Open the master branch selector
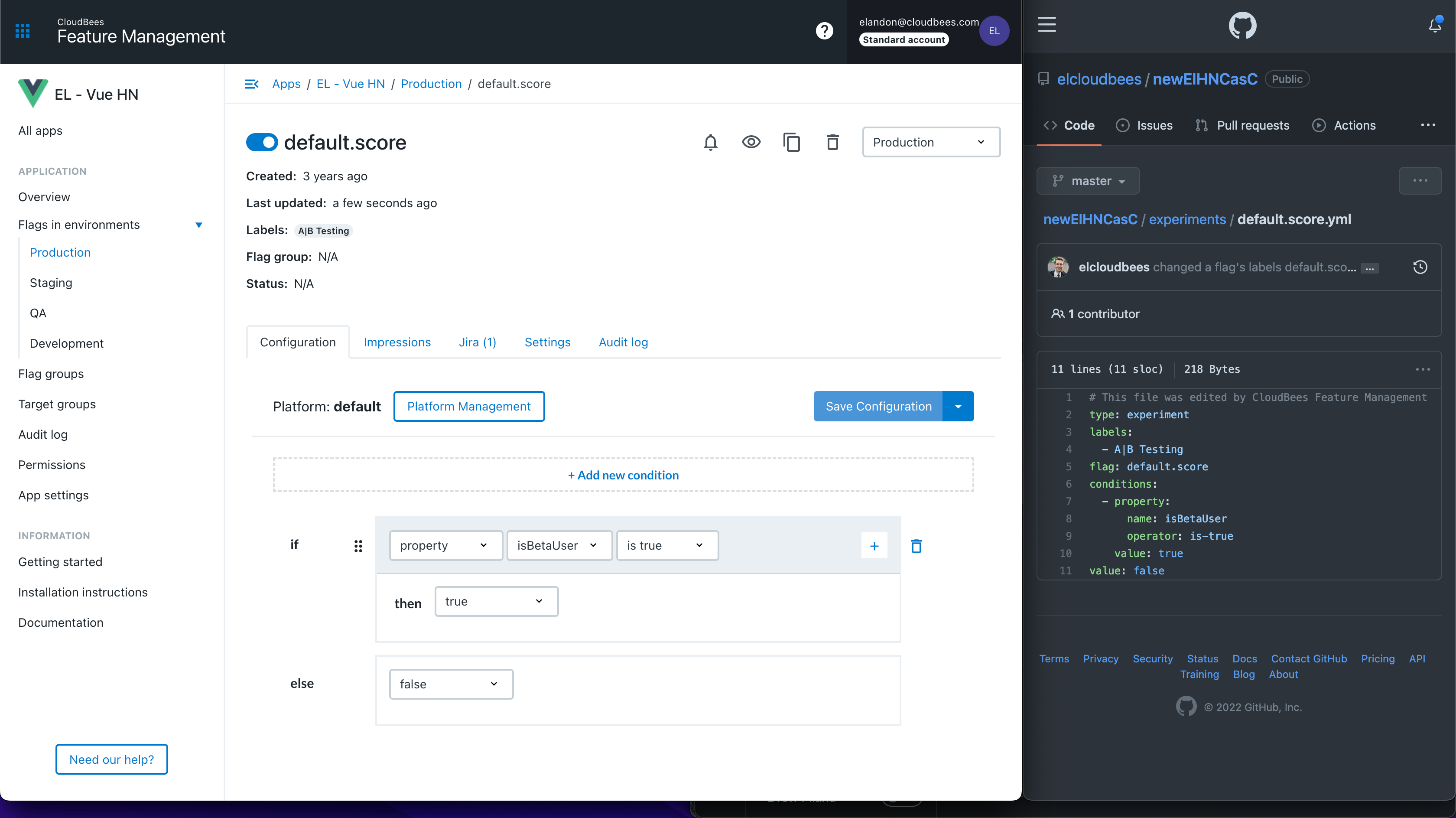 (1088, 181)
